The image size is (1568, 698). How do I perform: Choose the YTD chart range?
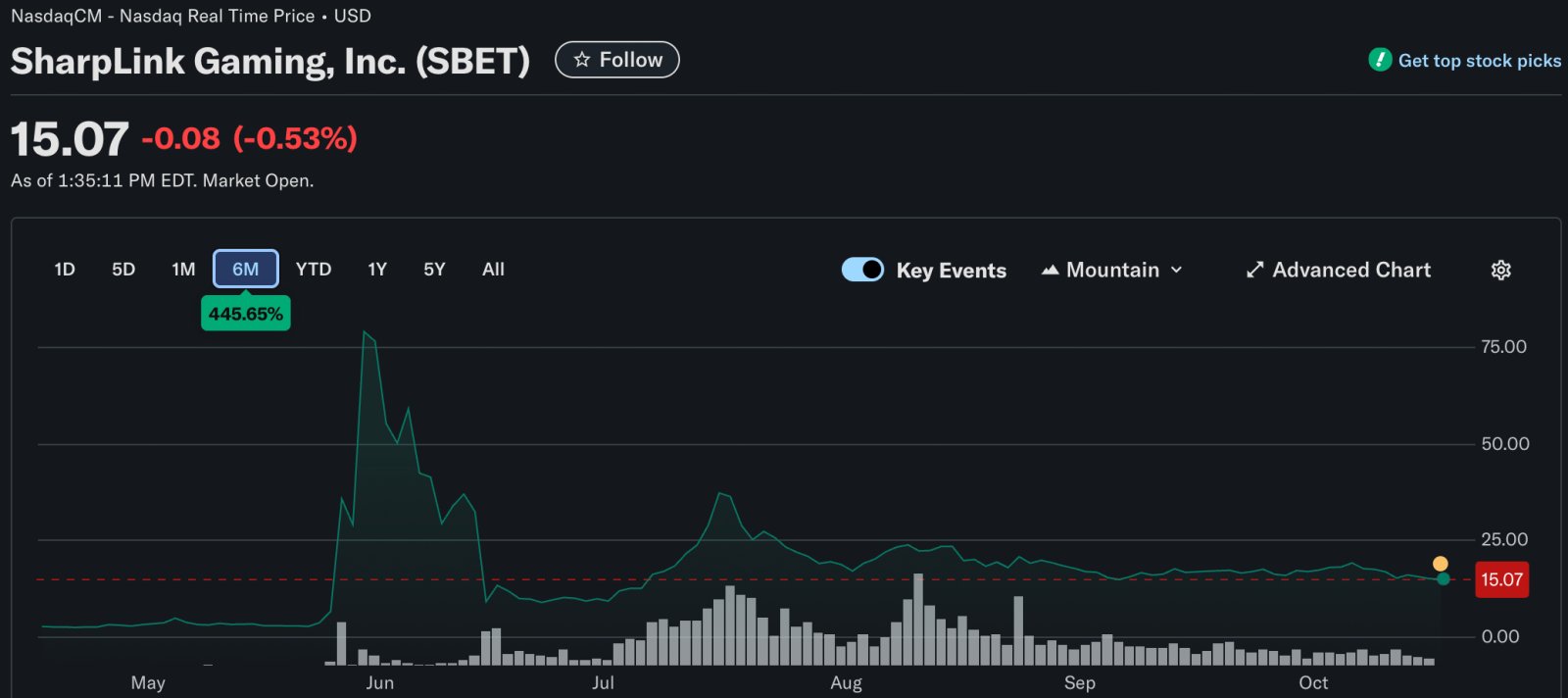[314, 270]
